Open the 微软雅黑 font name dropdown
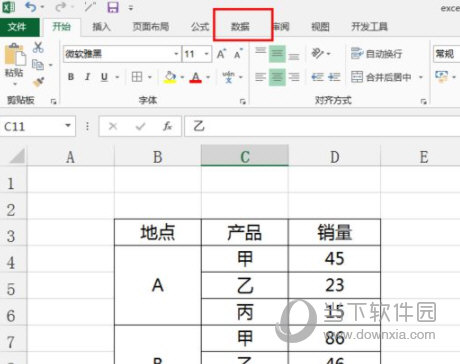460x364 pixels. pyautogui.click(x=176, y=54)
